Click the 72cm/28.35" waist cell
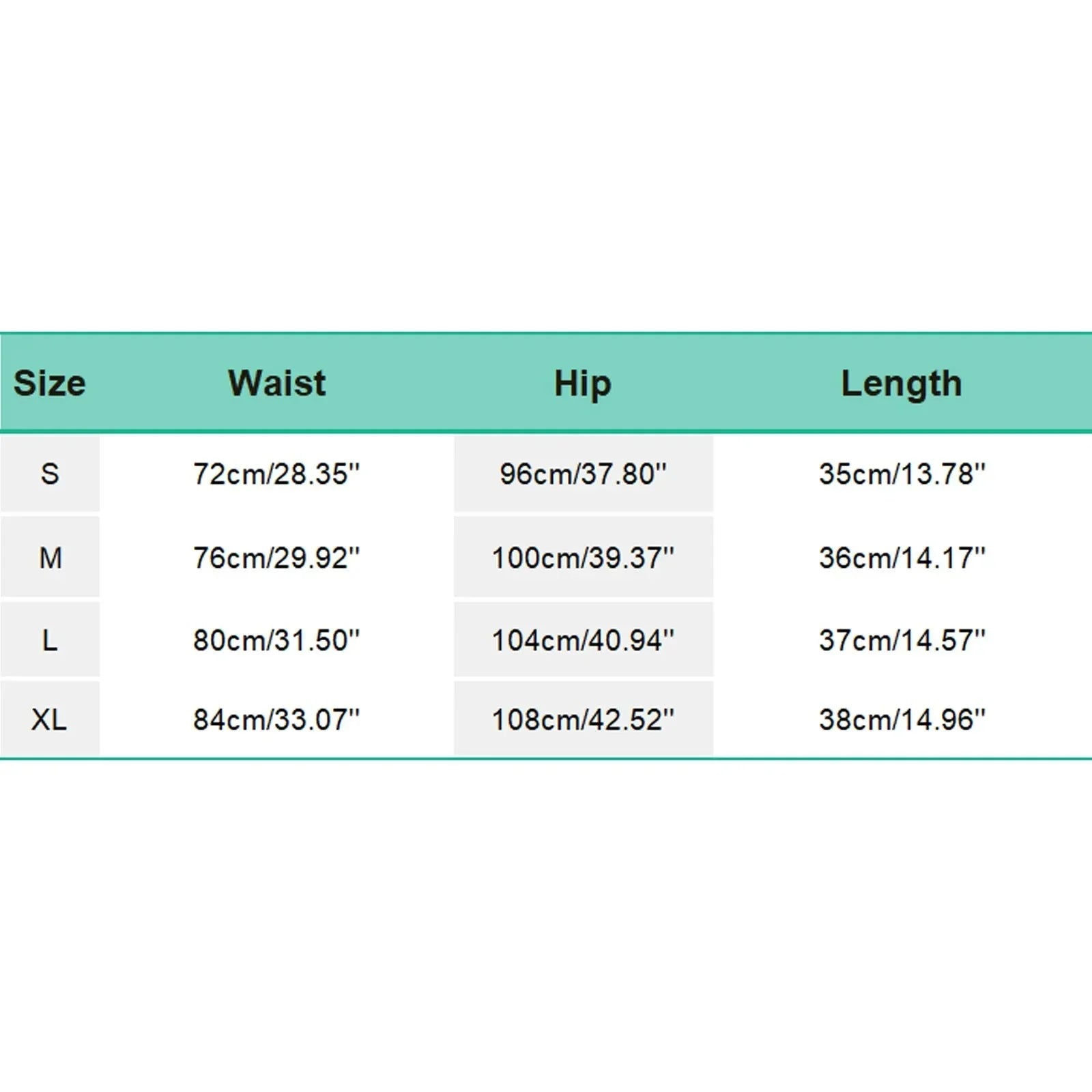1092x1092 pixels. [276, 474]
